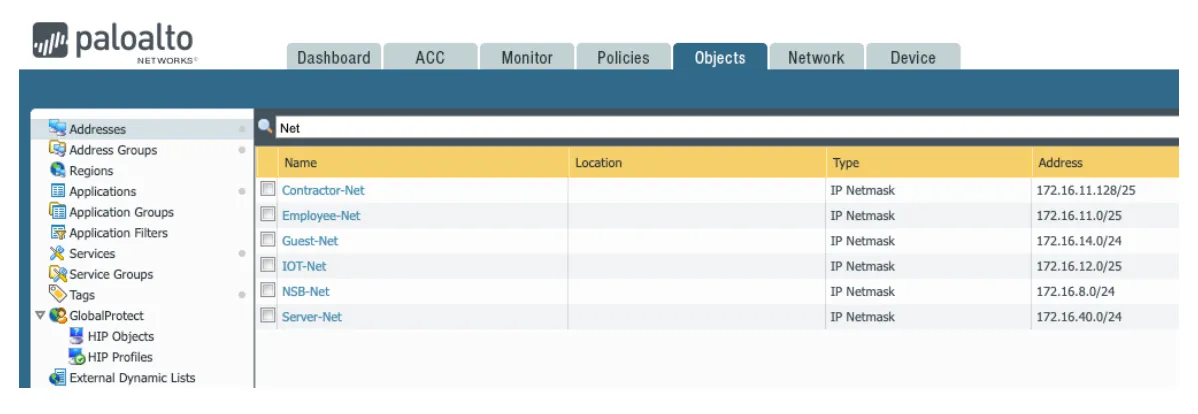Image resolution: width=1198 pixels, height=414 pixels.
Task: Open the NSB-Net address link
Action: (x=306, y=291)
